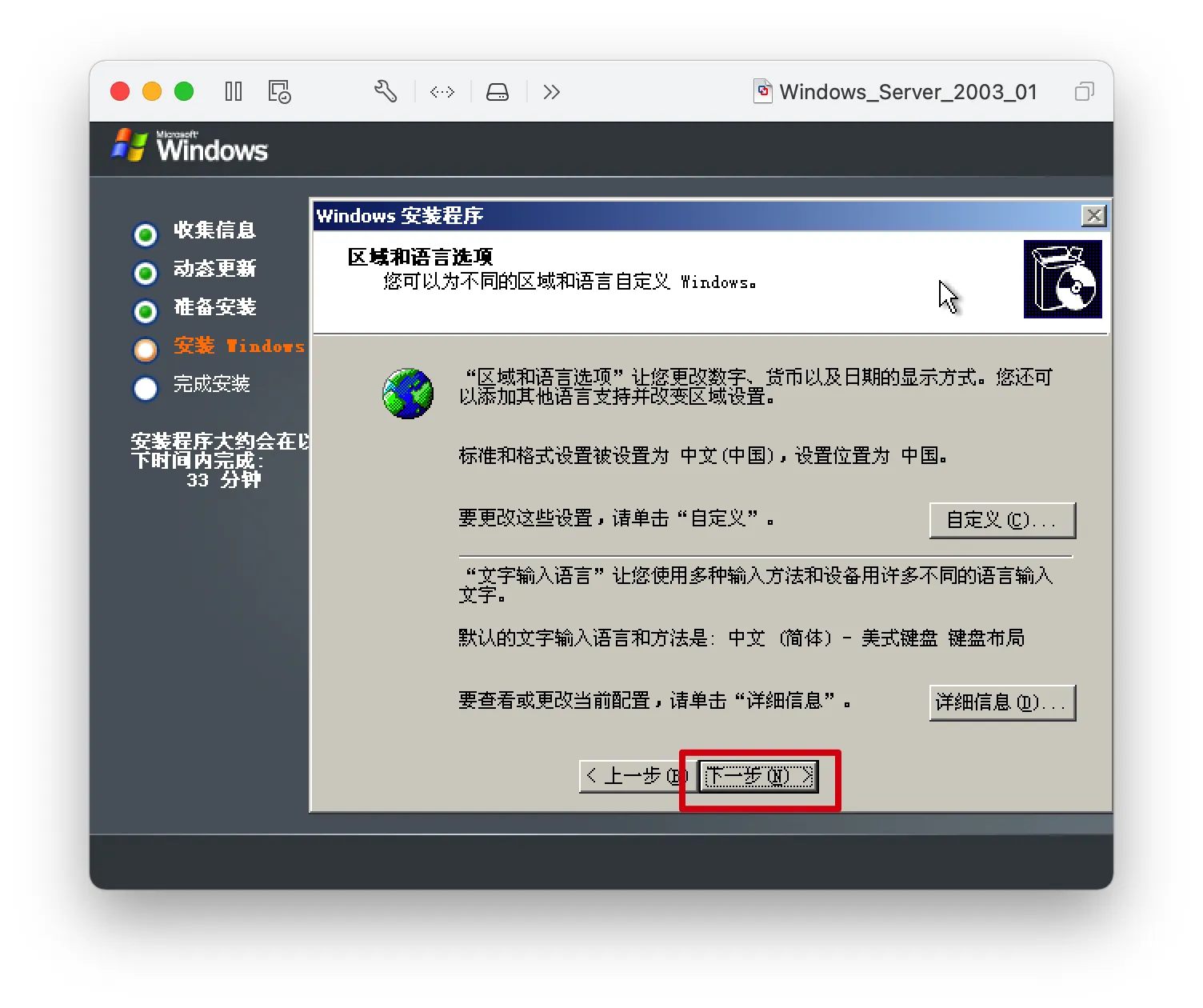Click the setup box and CD icon

pyautogui.click(x=1063, y=279)
